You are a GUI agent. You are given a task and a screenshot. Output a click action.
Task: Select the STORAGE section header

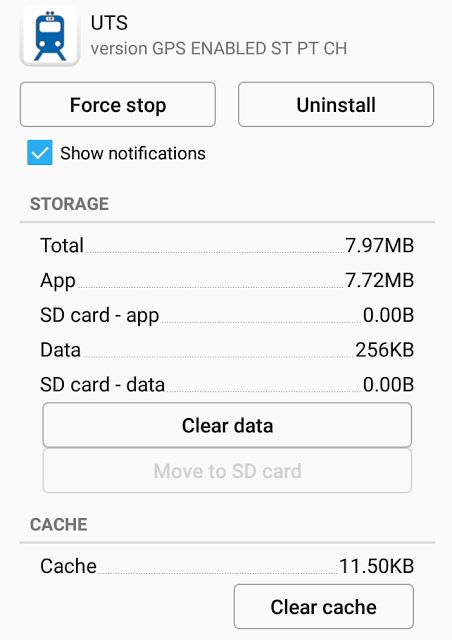point(69,204)
